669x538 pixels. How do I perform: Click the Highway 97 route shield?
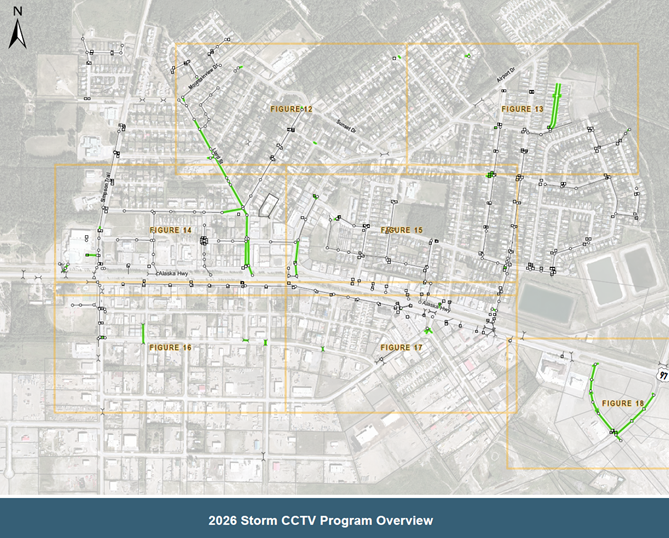(663, 375)
